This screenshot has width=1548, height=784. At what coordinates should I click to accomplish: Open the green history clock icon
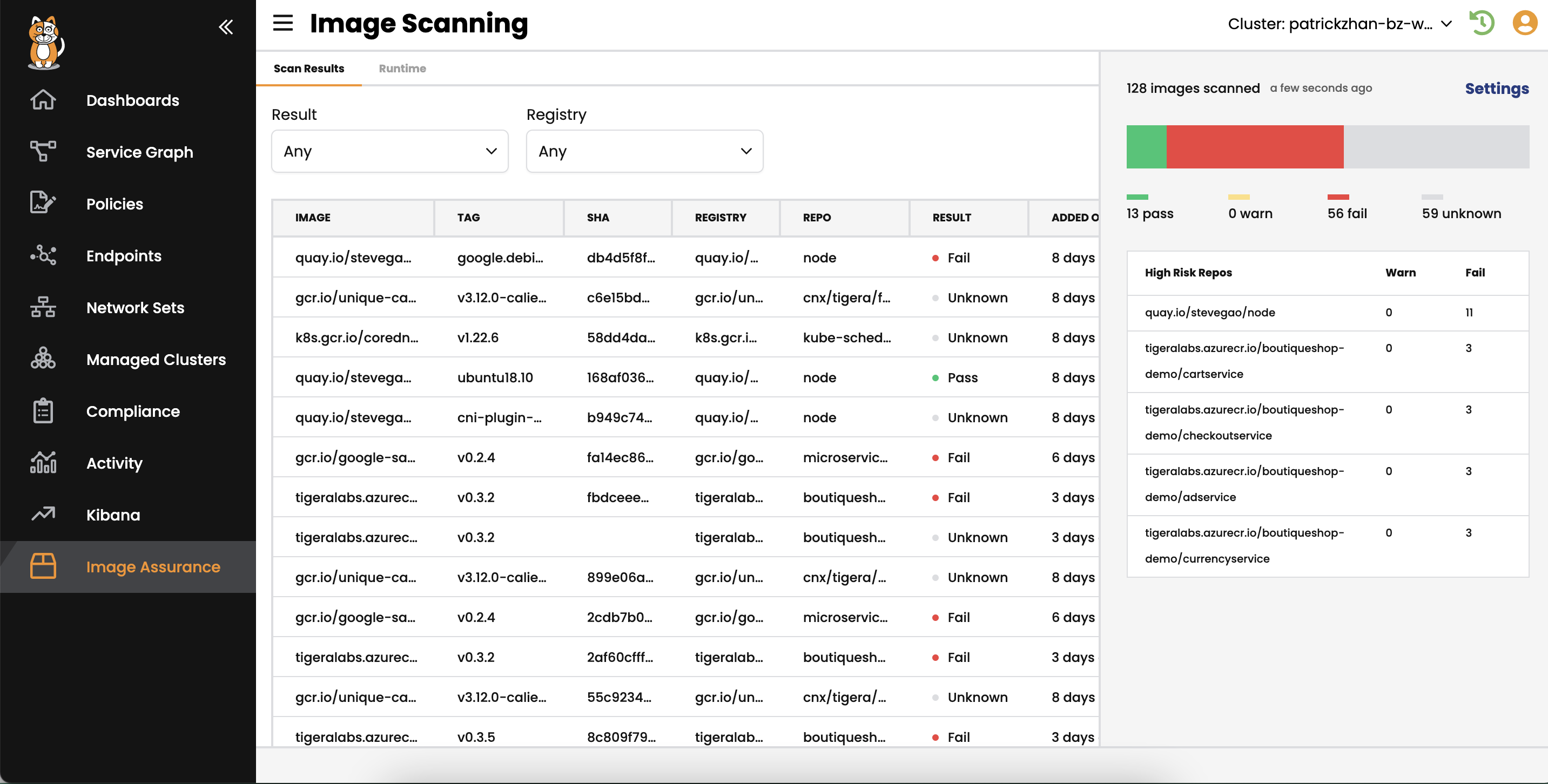tap(1482, 23)
